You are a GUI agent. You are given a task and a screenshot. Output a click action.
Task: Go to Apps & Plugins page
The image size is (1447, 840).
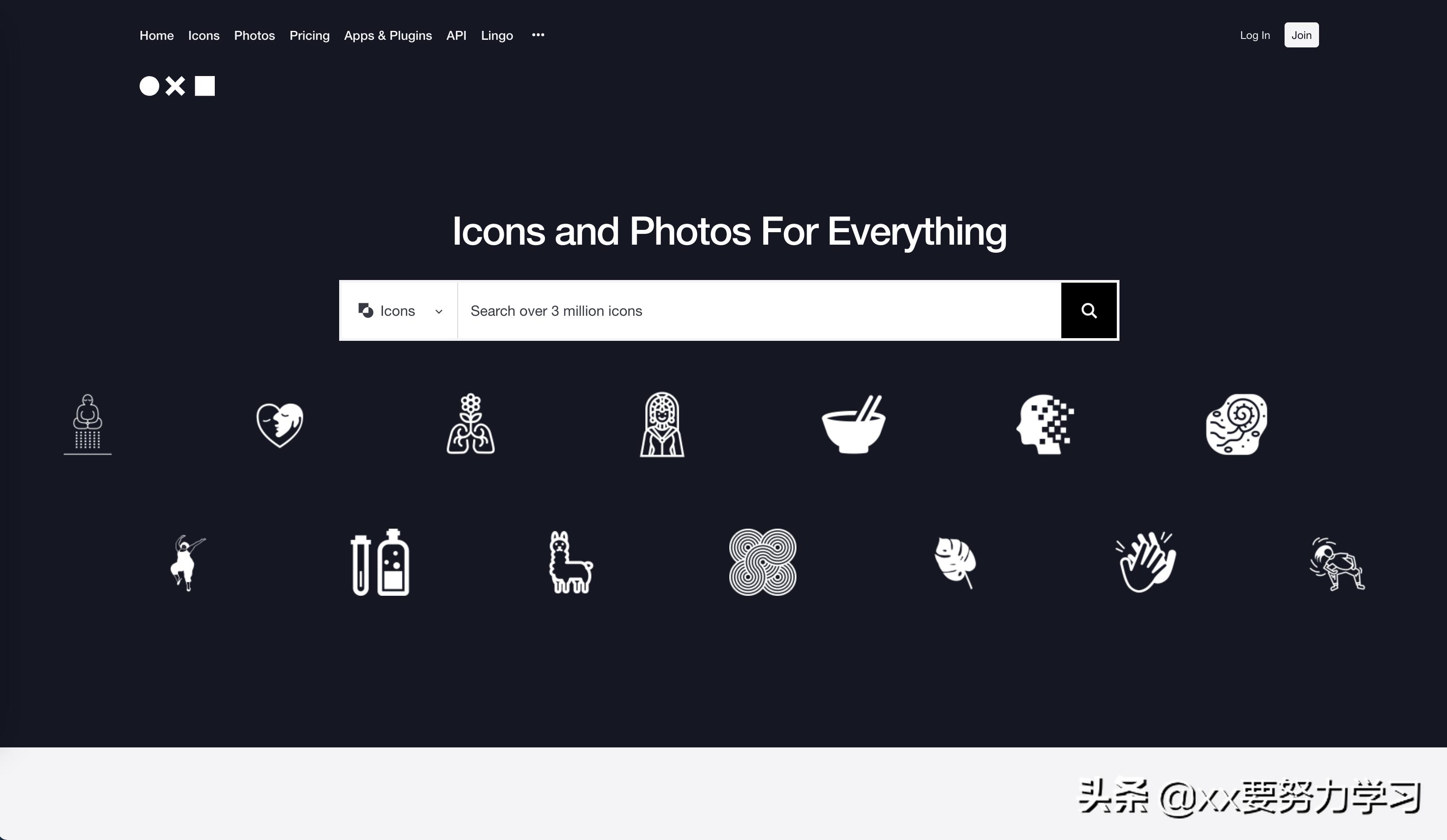[x=387, y=36]
